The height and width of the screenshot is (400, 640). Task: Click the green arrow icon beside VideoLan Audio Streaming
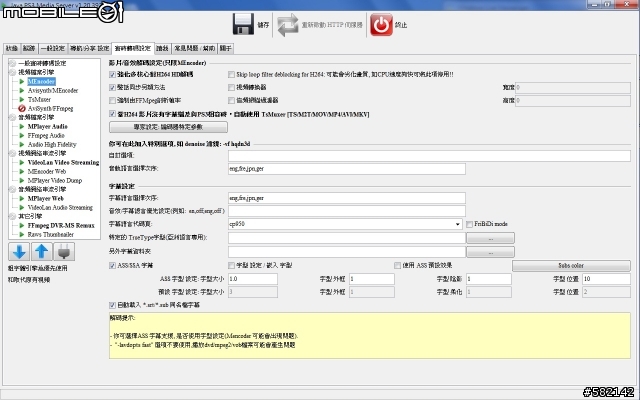pyautogui.click(x=22, y=207)
